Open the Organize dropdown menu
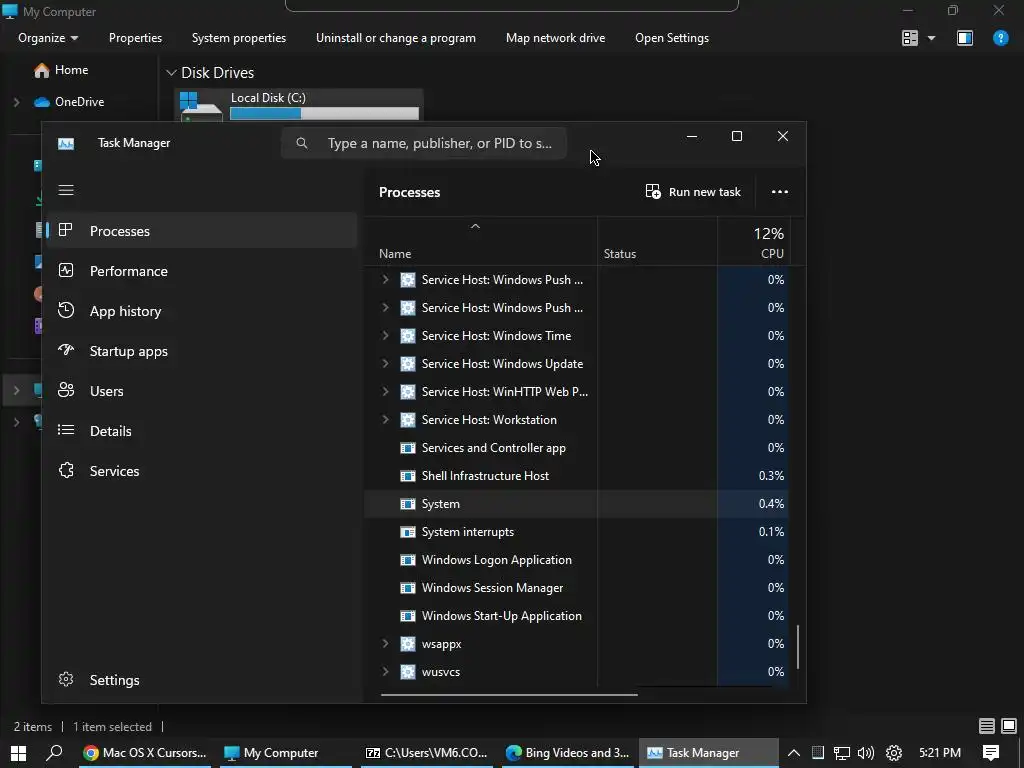Viewport: 1024px width, 768px height. (x=48, y=38)
